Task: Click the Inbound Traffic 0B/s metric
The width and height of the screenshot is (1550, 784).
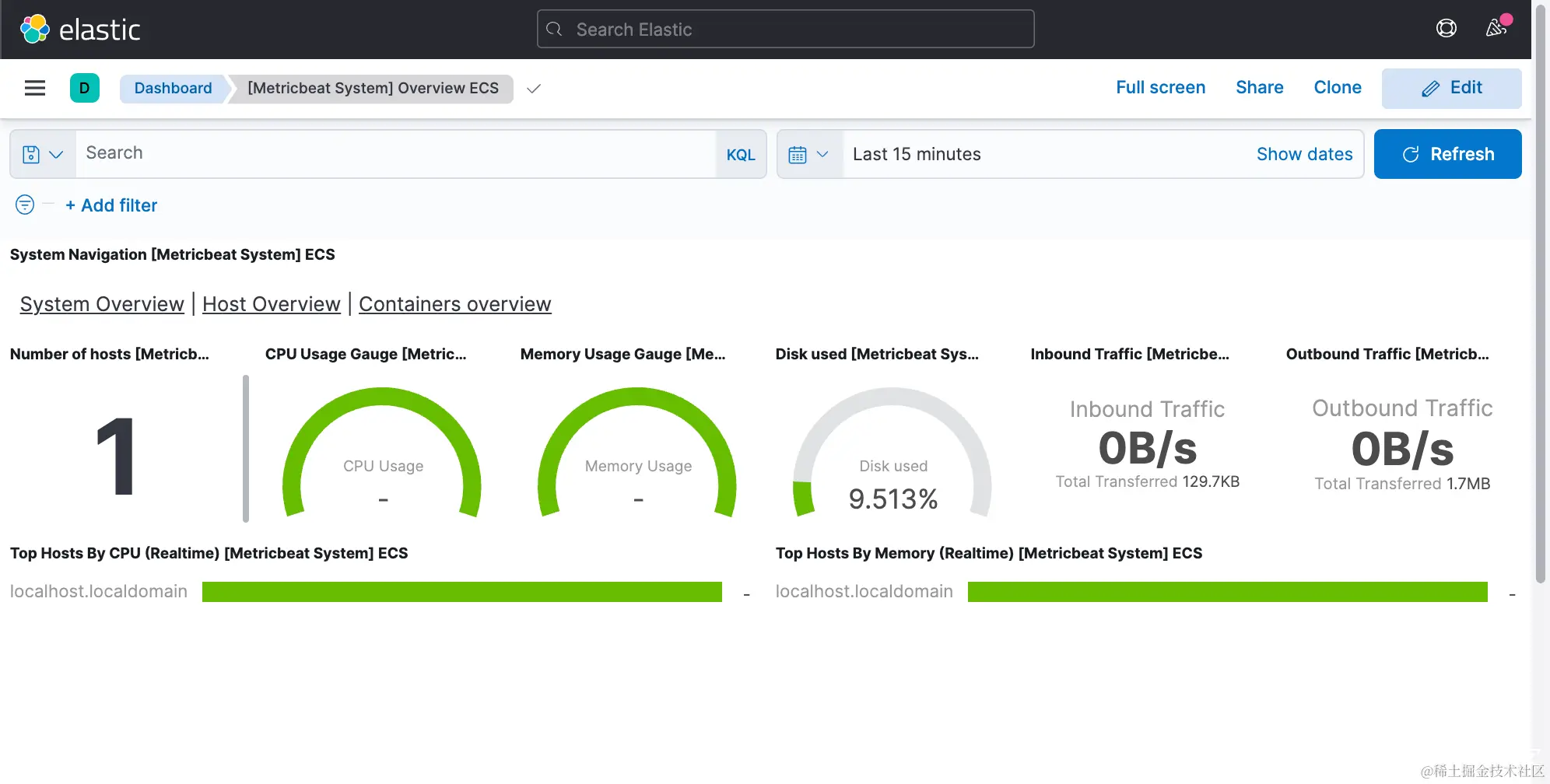Action: pos(1147,448)
